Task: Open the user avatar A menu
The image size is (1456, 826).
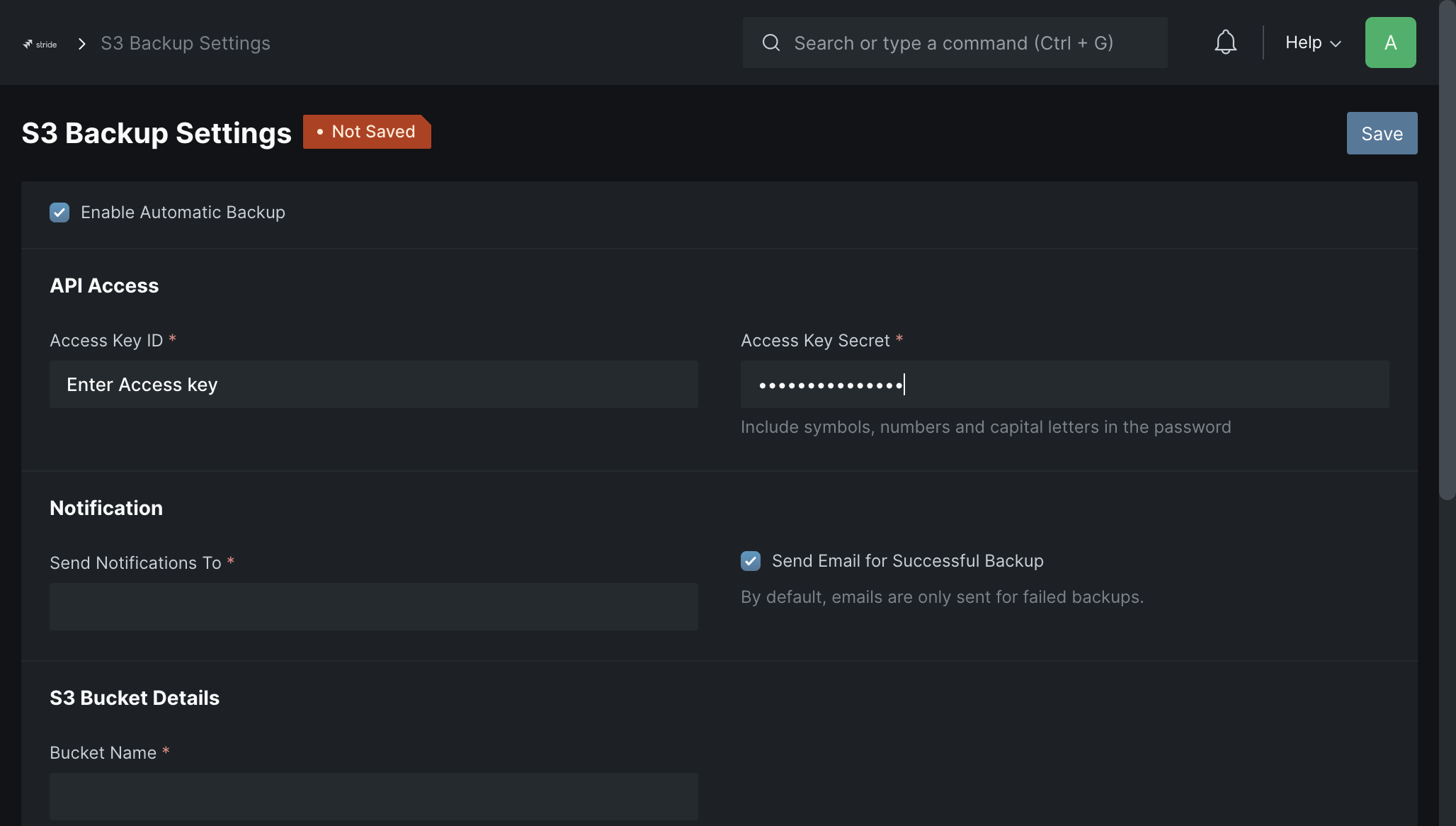Action: pyautogui.click(x=1390, y=43)
